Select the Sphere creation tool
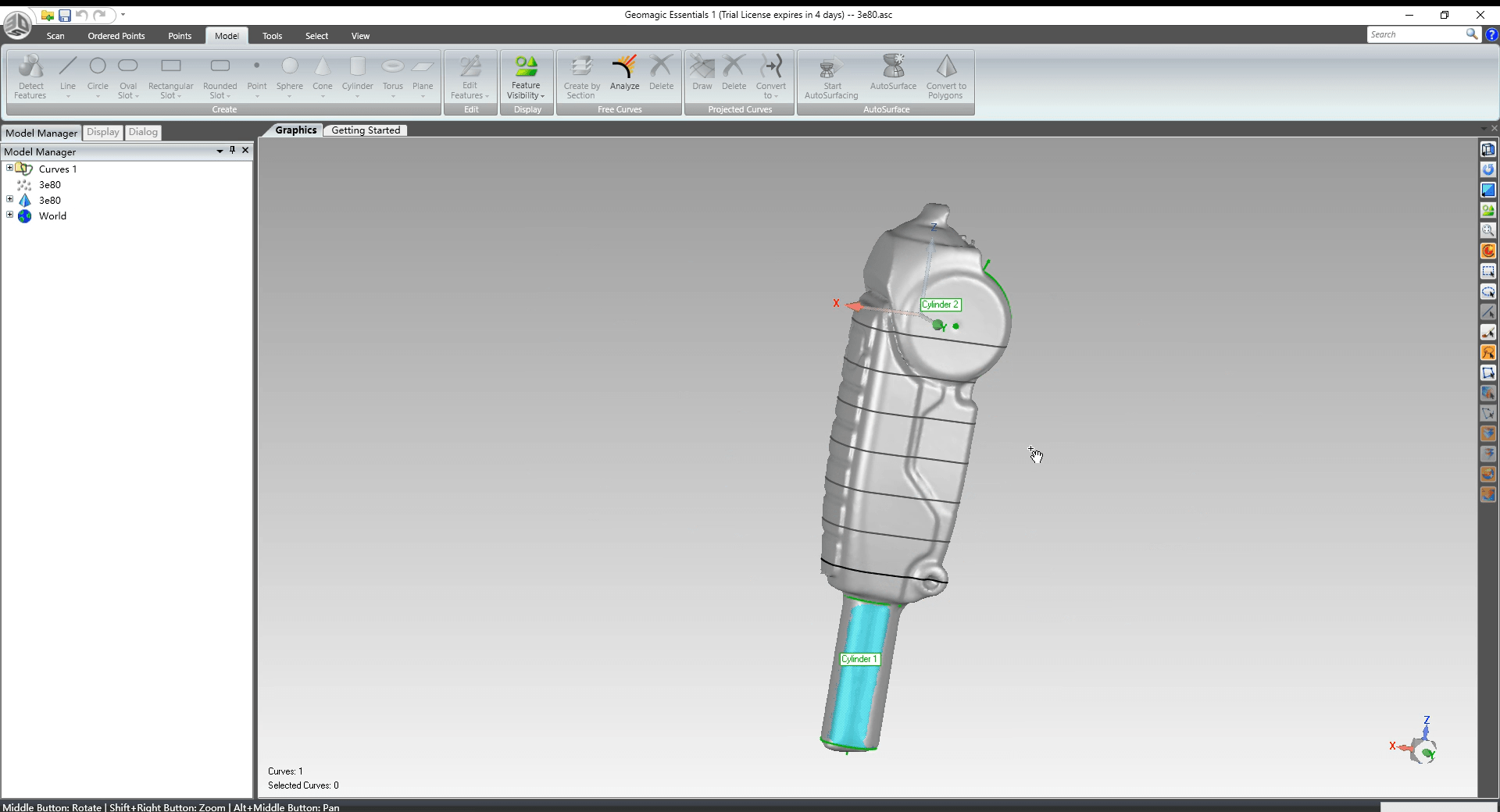Screen dimensions: 1500x812 click(x=290, y=70)
